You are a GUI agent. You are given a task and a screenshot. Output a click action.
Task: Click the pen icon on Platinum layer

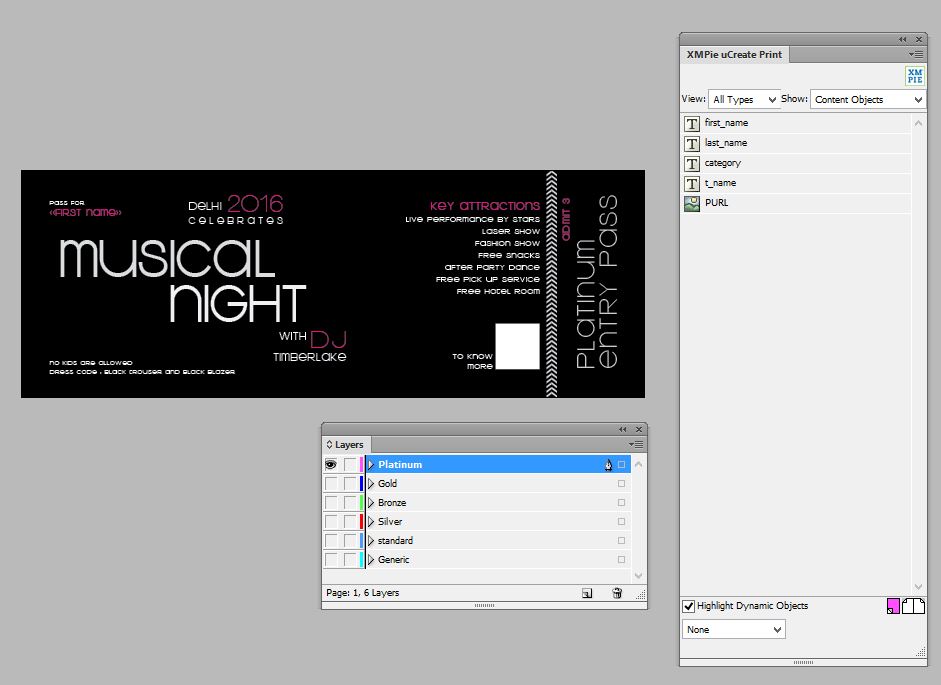pyautogui.click(x=607, y=465)
